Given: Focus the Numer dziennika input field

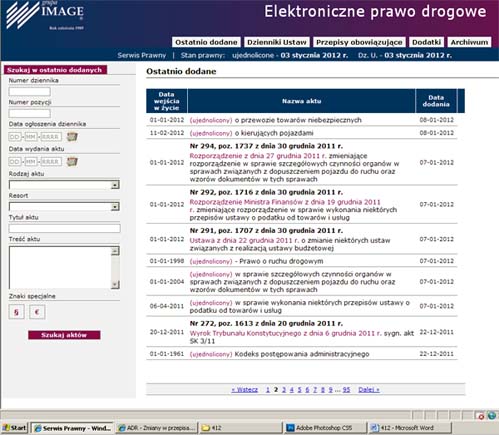Looking at the screenshot, I should 30,92.
